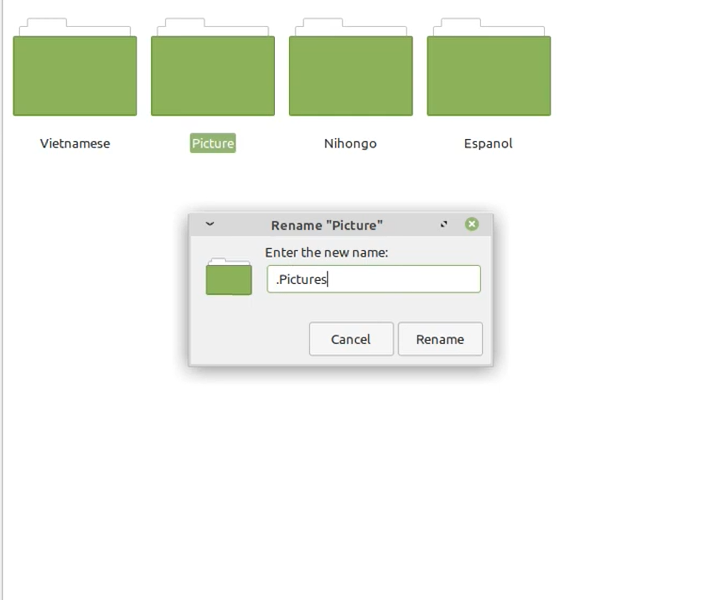714x600 pixels.
Task: Click the folder icon inside the Rename dialog
Action: pos(229,276)
